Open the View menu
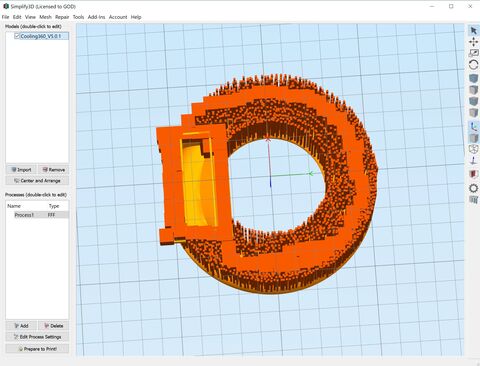Screen dimensions: 480x366 tap(30, 17)
